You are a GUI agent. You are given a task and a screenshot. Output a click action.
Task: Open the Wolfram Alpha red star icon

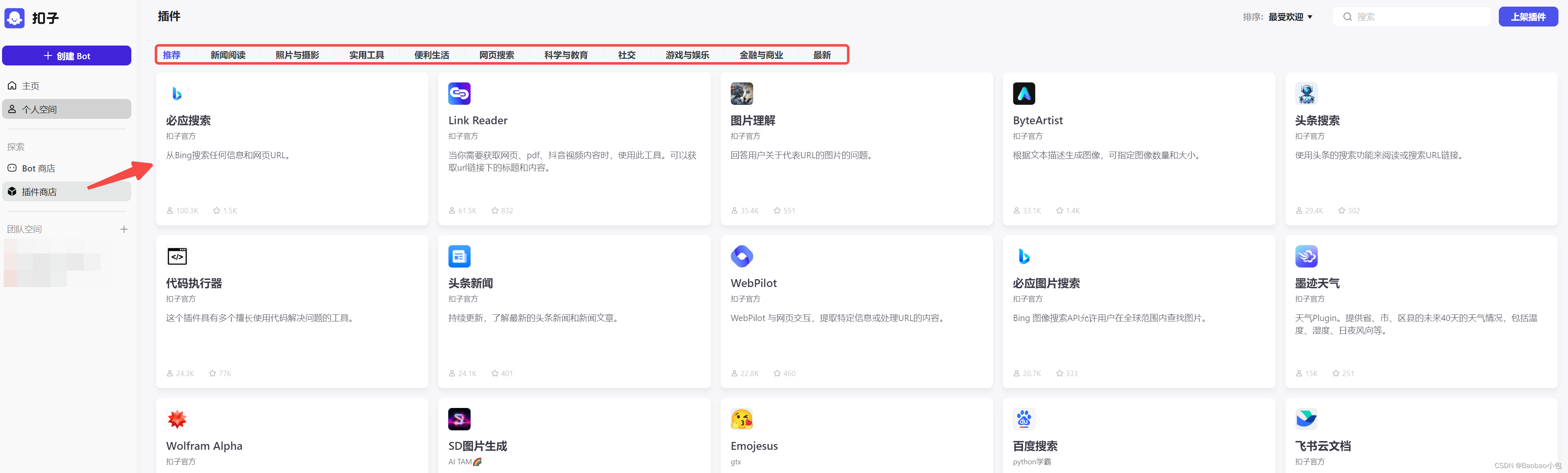point(177,419)
